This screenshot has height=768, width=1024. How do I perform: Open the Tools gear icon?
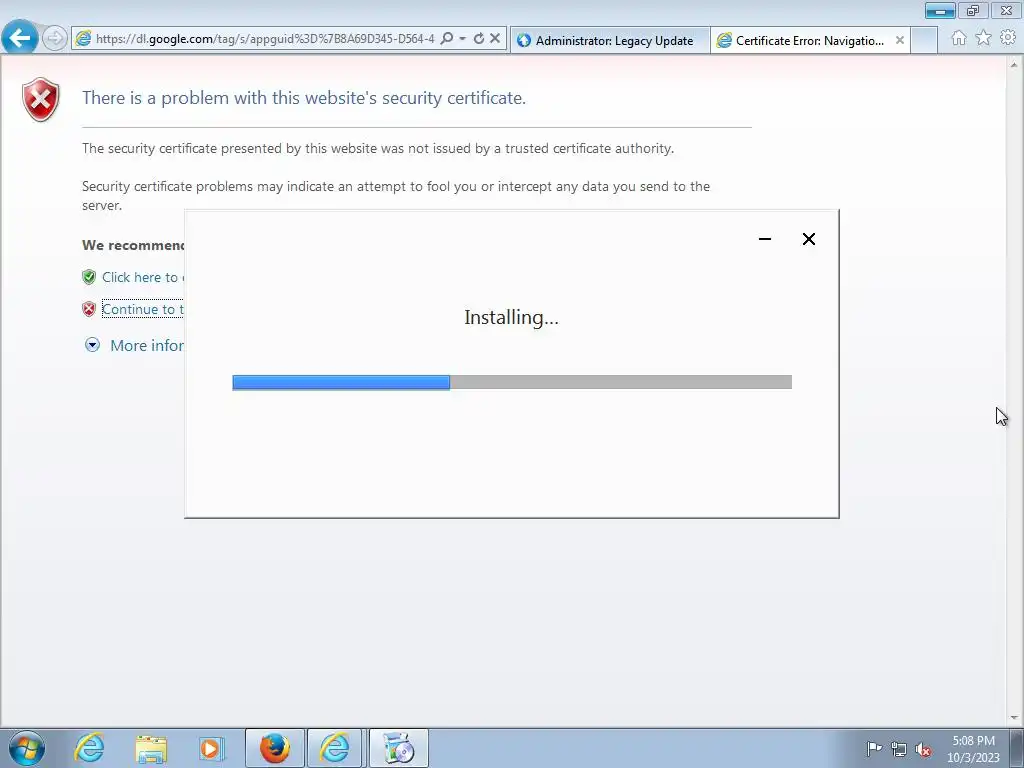1008,38
